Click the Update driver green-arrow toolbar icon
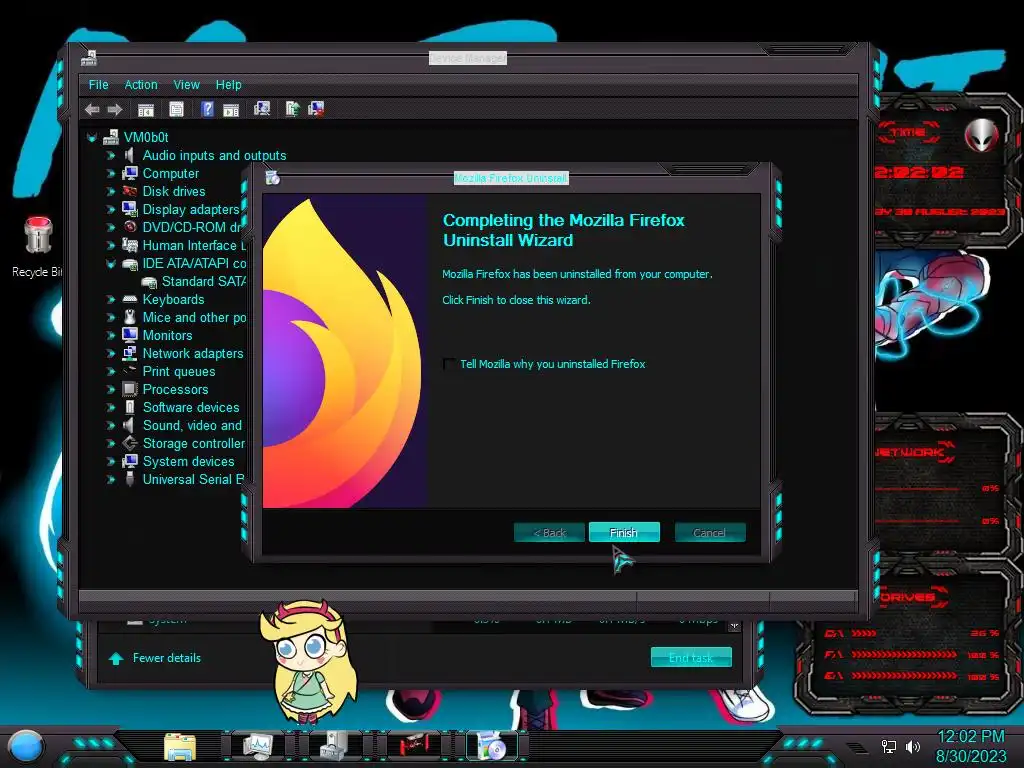Viewport: 1024px width, 768px height. [x=293, y=109]
